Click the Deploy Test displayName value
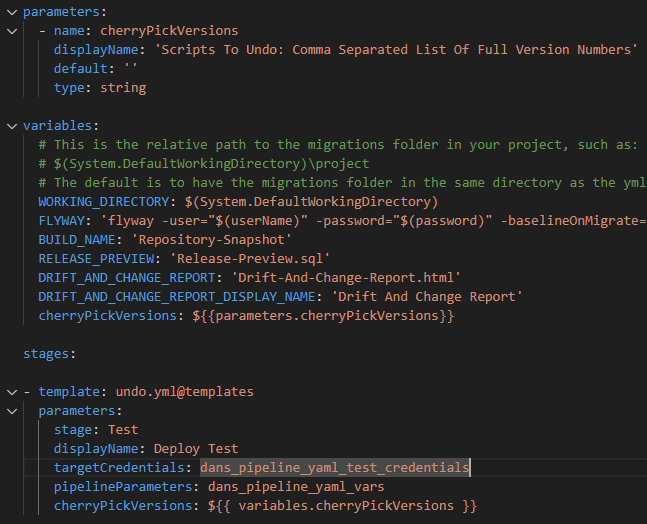Image resolution: width=647 pixels, height=524 pixels. [x=196, y=448]
